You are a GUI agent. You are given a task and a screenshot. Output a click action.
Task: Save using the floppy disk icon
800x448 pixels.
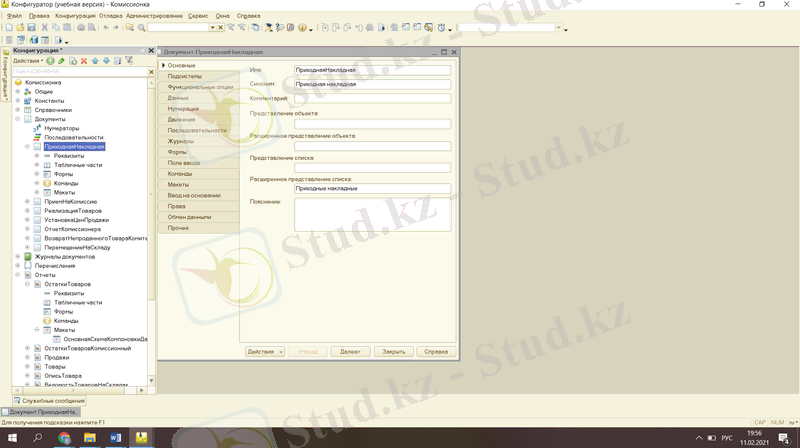point(32,28)
